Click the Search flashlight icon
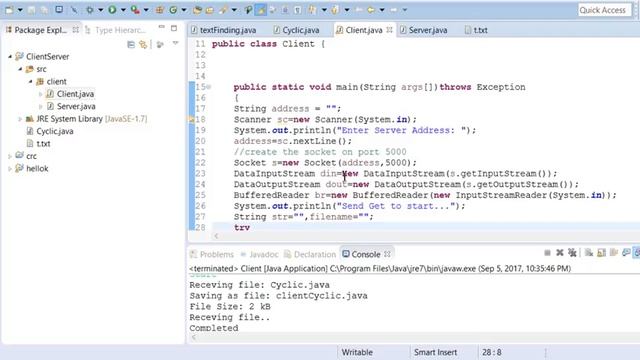 (x=223, y=10)
